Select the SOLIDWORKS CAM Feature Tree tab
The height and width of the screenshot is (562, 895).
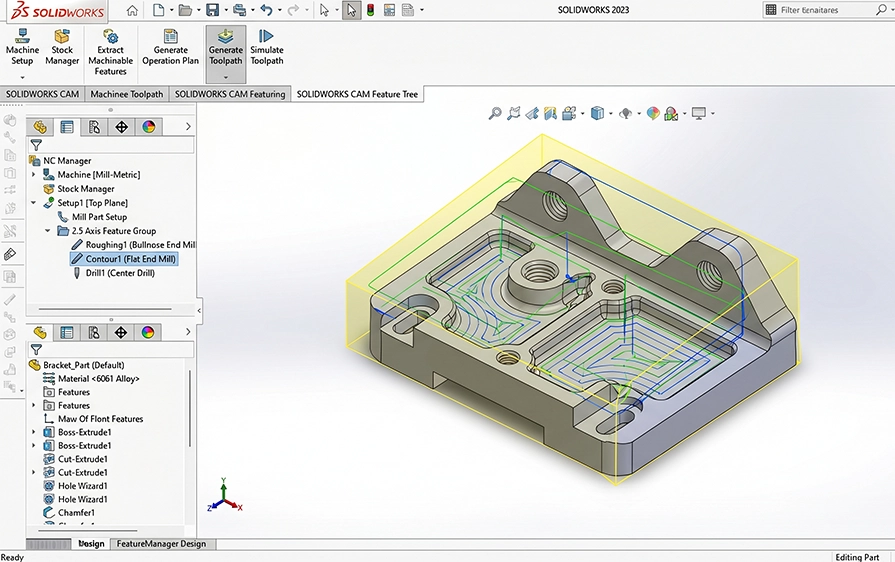(x=357, y=94)
